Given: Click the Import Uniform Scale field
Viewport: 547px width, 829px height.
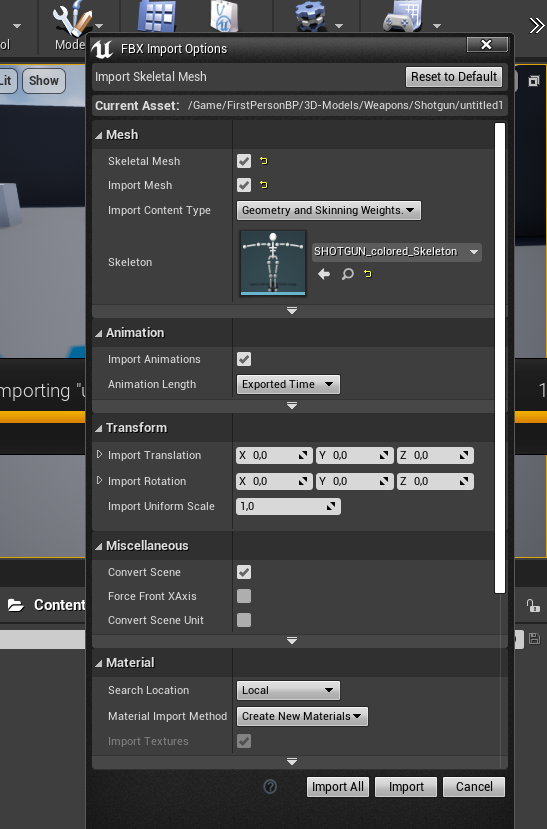Looking at the screenshot, I should click(288, 506).
